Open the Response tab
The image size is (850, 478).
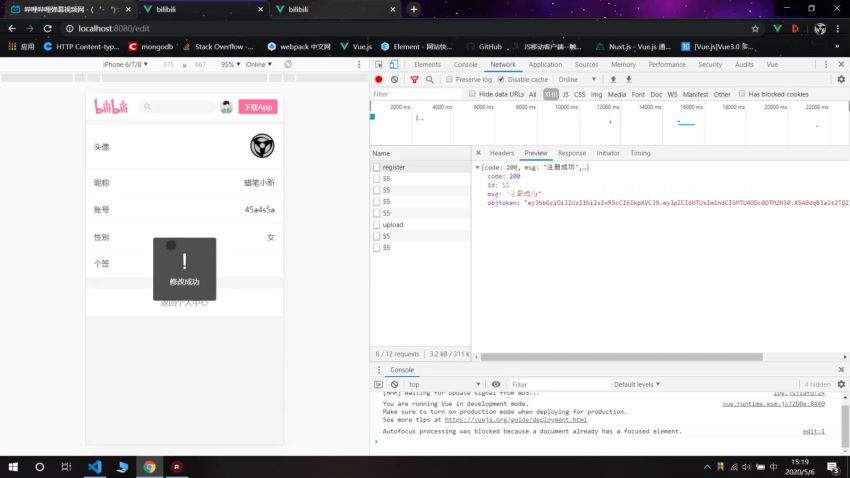click(571, 153)
